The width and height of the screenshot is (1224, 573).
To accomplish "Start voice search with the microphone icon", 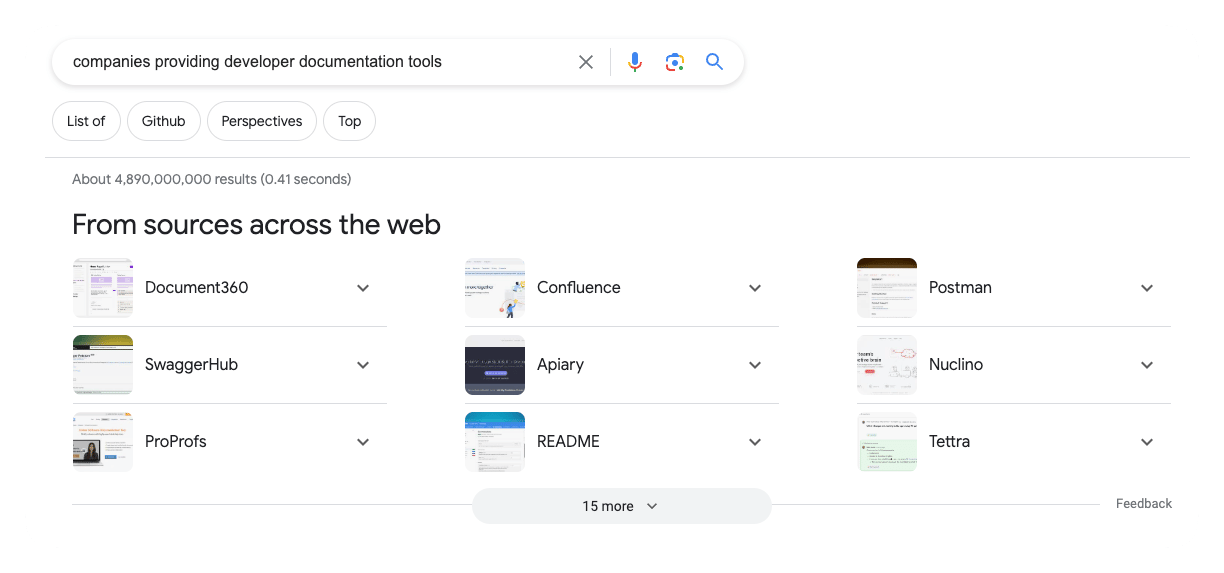I will 635,62.
